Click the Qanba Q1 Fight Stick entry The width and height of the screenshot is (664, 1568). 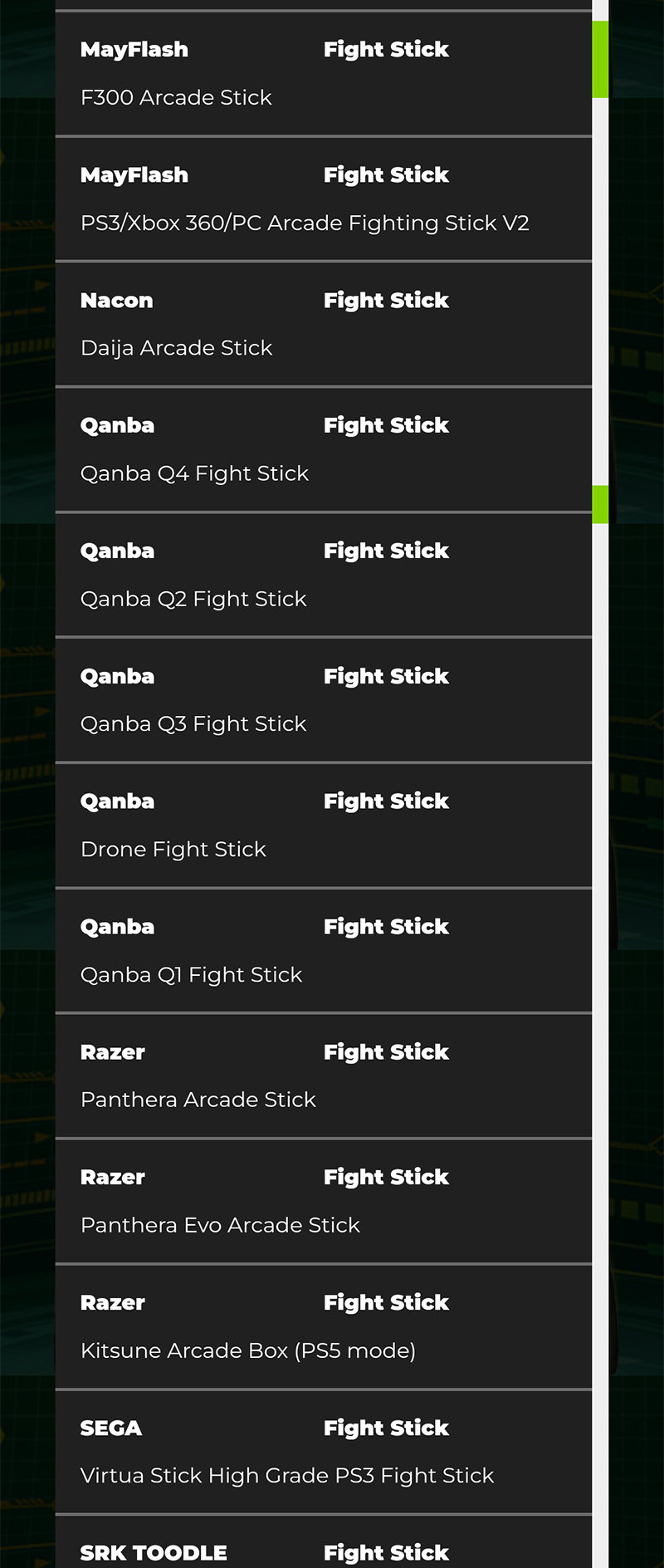(x=191, y=975)
